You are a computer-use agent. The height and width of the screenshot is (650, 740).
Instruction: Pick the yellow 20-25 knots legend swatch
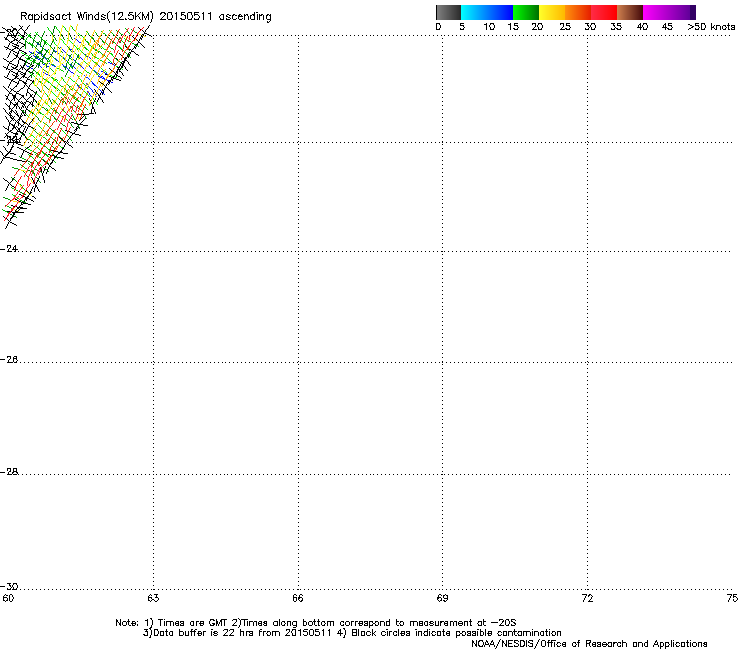pyautogui.click(x=552, y=12)
